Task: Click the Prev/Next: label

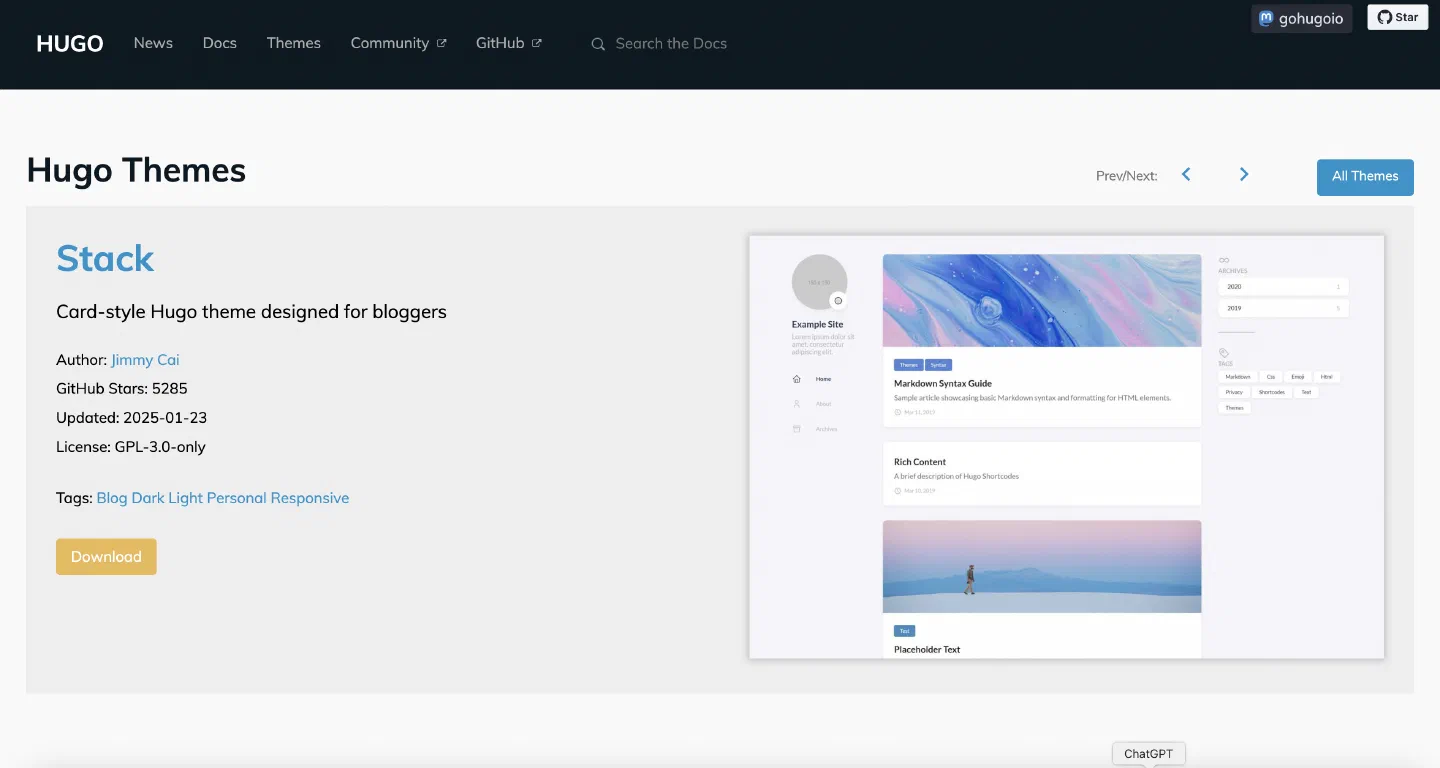Action: pos(1127,176)
